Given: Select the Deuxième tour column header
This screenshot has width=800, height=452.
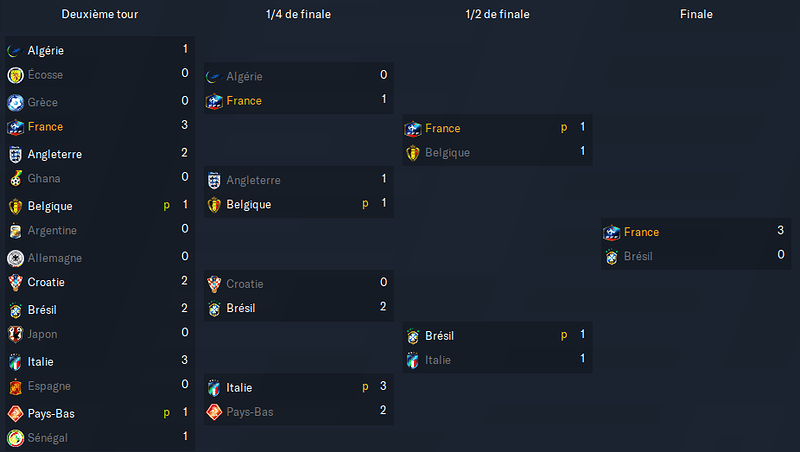Looking at the screenshot, I should click(x=100, y=14).
